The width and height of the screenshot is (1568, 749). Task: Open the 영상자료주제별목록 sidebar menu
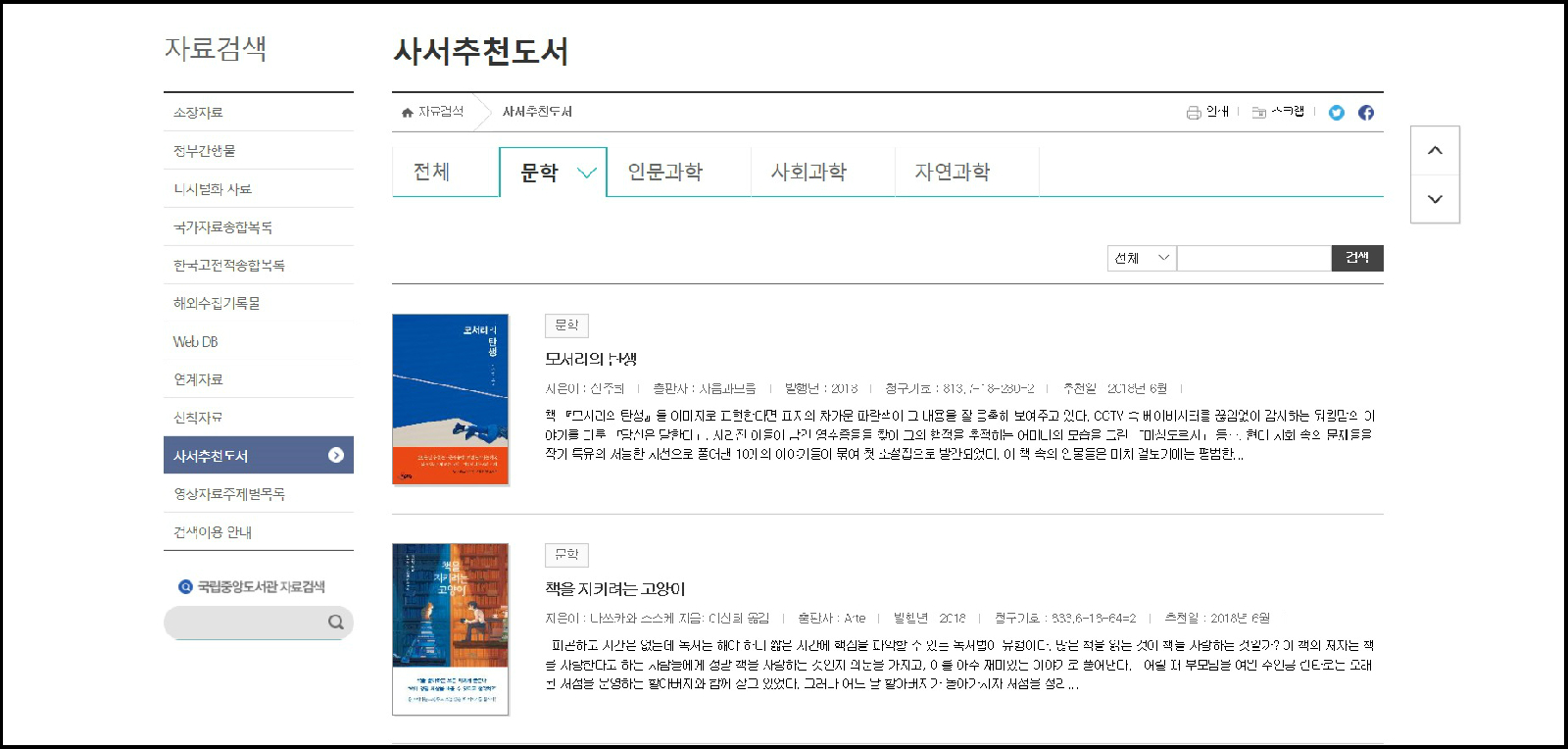(258, 494)
